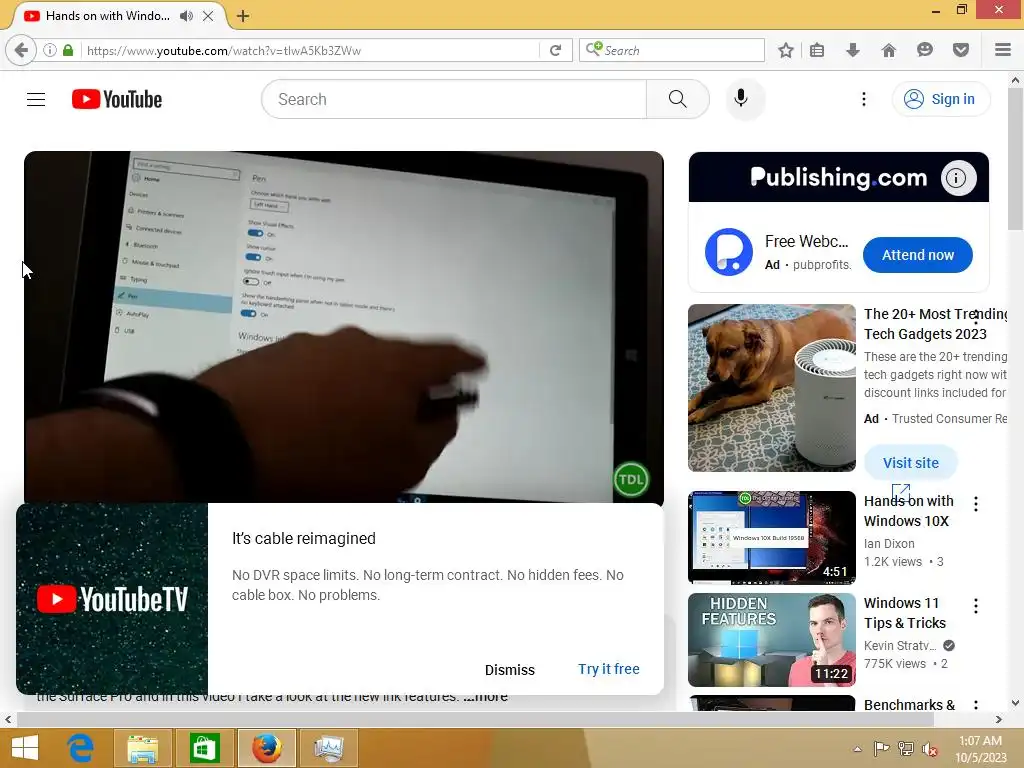Viewport: 1024px width, 768px height.
Task: Open Windows Store from taskbar
Action: pos(204,748)
